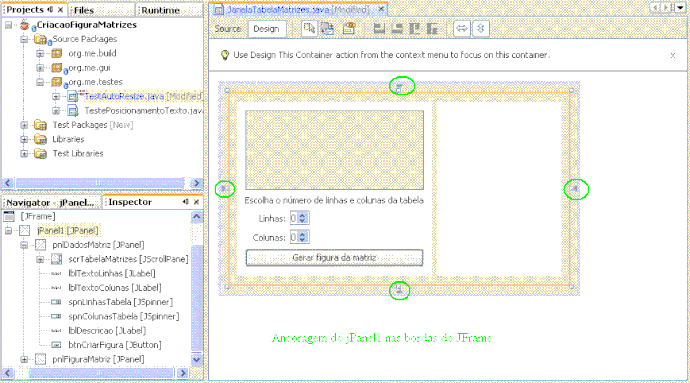This screenshot has height=383, width=690.
Task: Click the Inspector horizontal scrollbar left arrow
Action: click(8, 373)
